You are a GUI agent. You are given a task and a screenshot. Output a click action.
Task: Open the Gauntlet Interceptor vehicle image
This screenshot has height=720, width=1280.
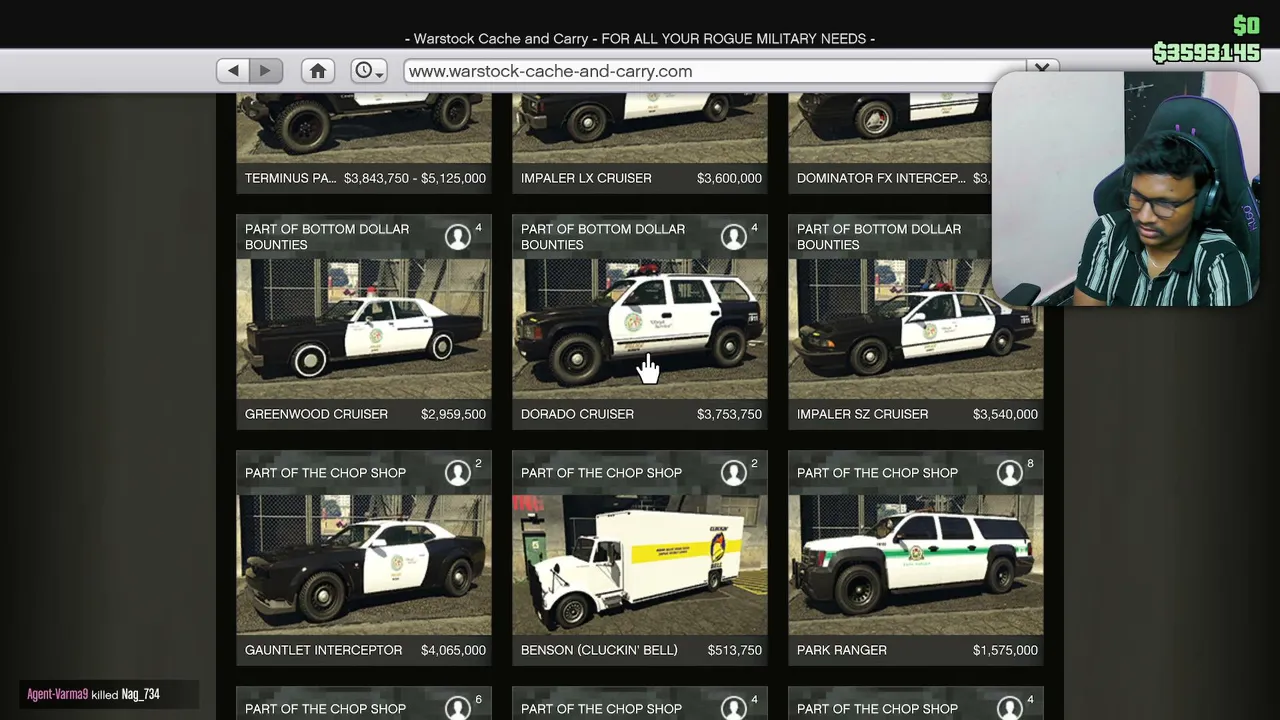[364, 565]
